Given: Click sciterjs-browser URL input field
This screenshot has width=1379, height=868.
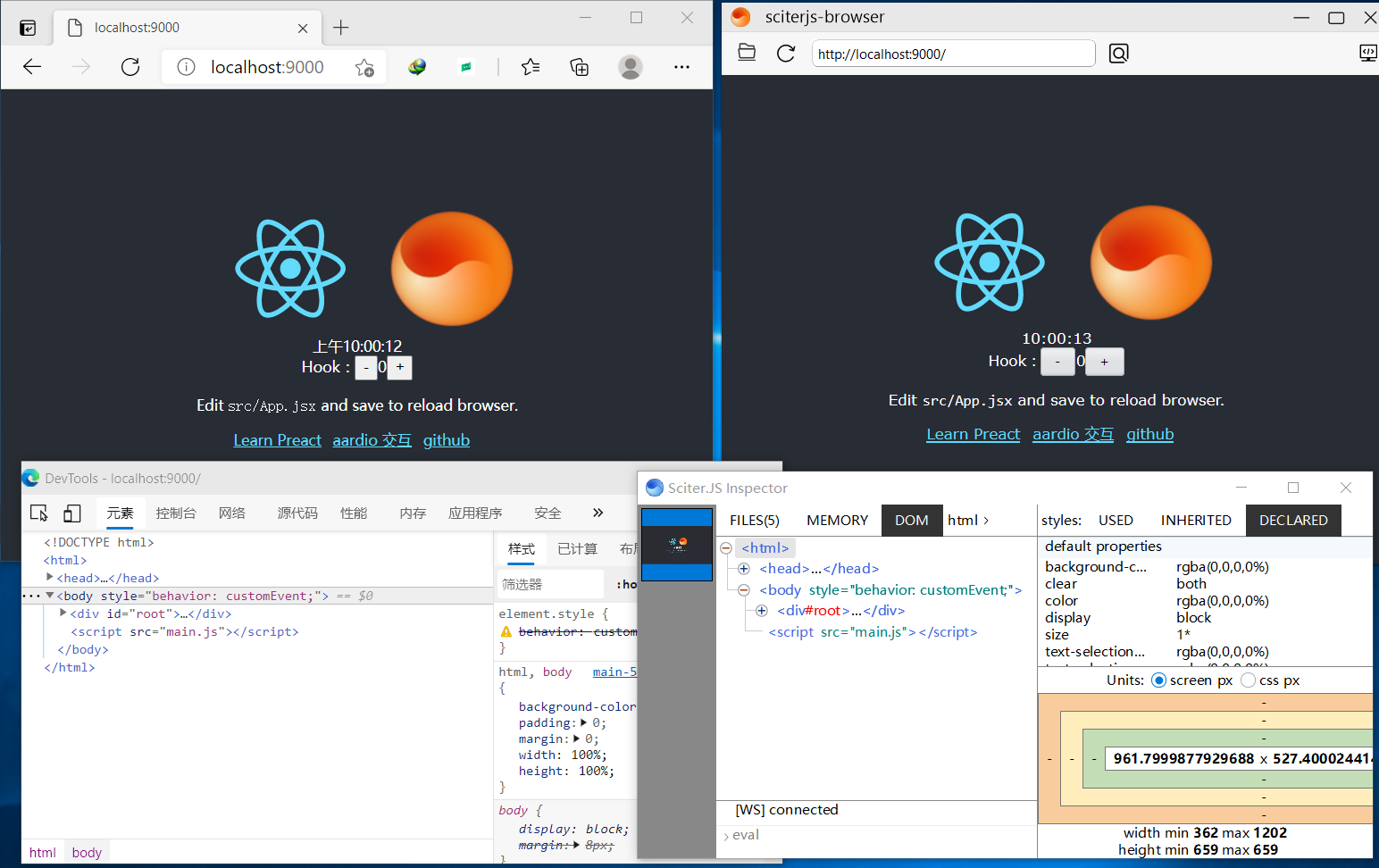Looking at the screenshot, I should [x=953, y=54].
